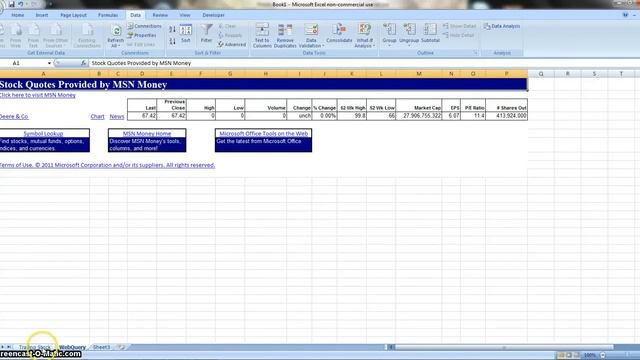Open the Deere & Co link

click(14, 116)
